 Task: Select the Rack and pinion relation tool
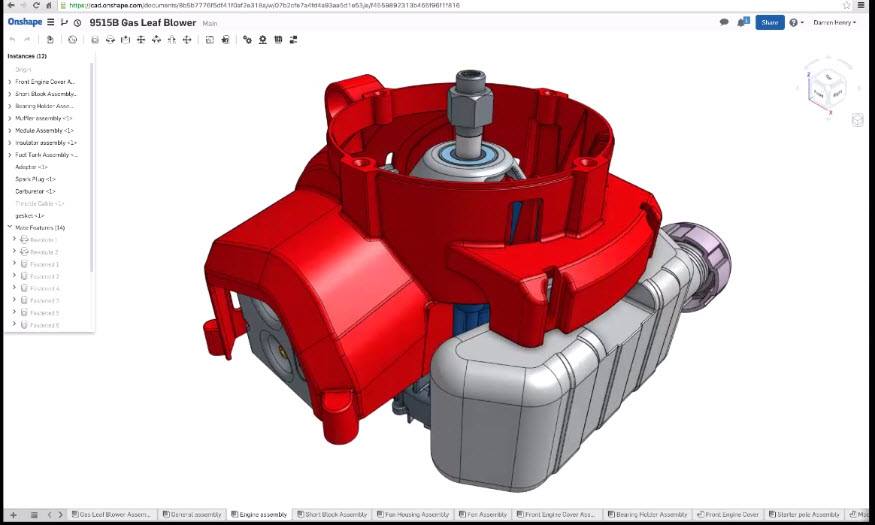click(262, 40)
